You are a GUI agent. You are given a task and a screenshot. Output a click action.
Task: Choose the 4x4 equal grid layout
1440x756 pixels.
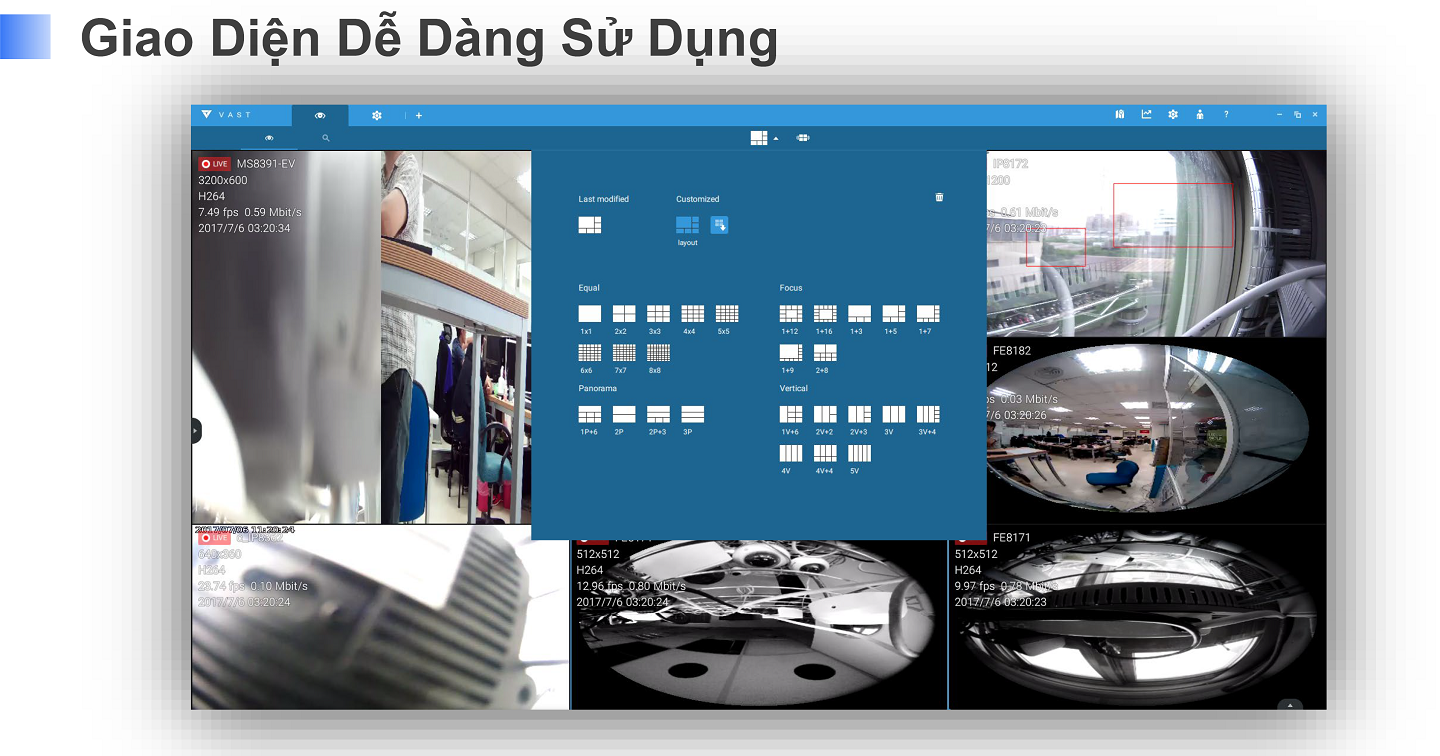[692, 314]
